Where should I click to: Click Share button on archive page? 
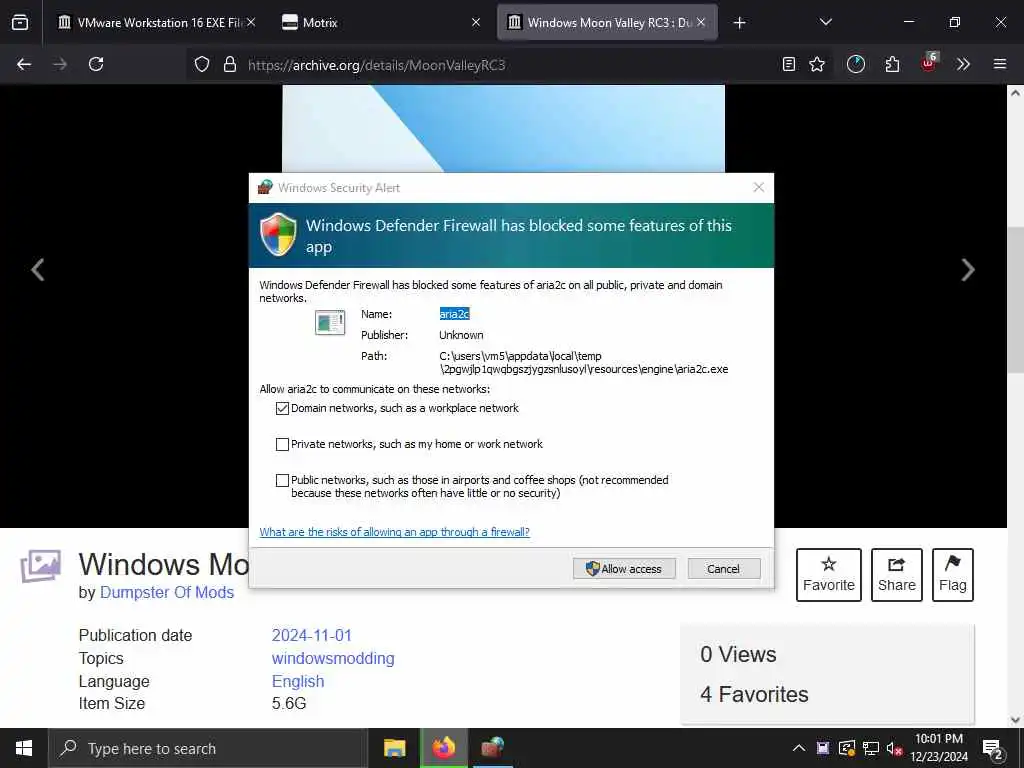point(897,575)
